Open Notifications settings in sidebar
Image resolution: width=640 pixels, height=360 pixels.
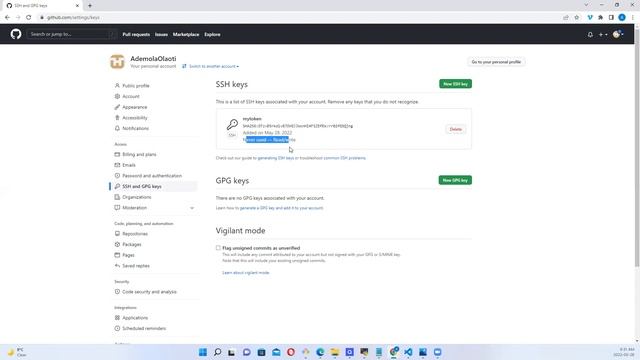136,128
